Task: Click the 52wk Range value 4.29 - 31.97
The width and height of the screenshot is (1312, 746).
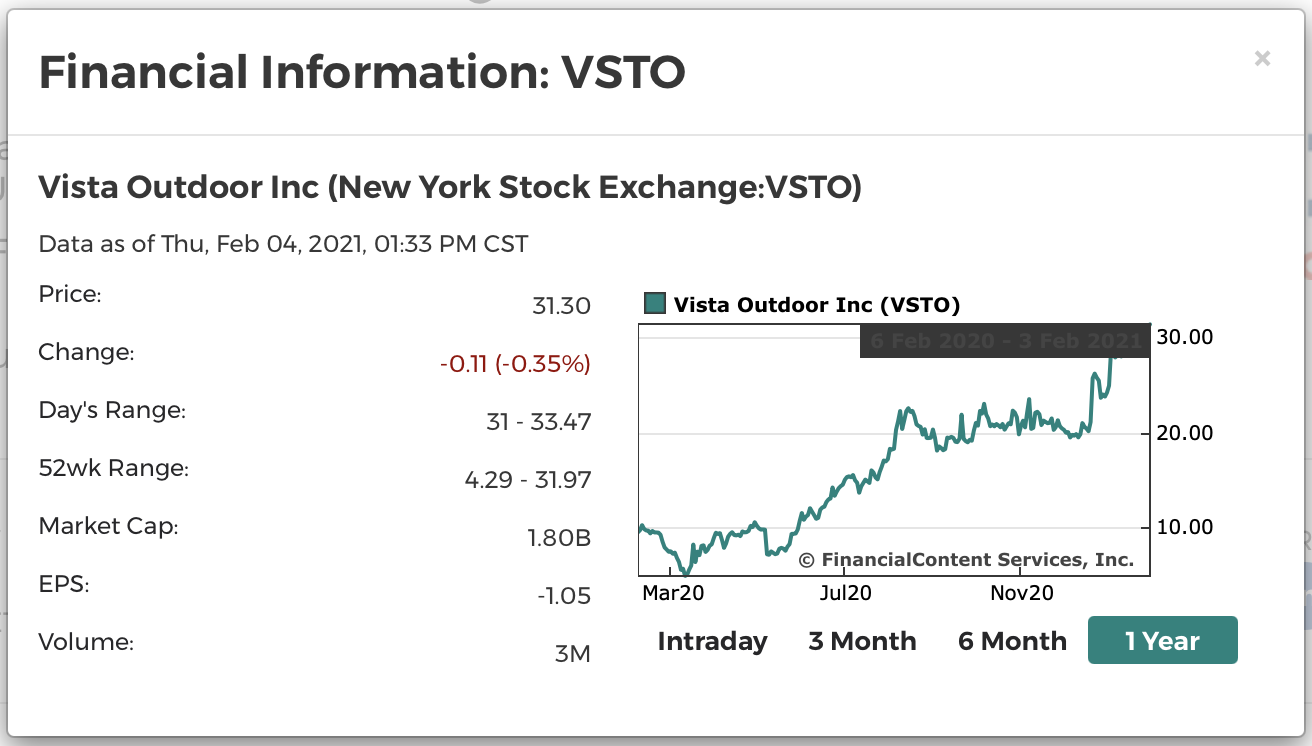Action: point(528,480)
